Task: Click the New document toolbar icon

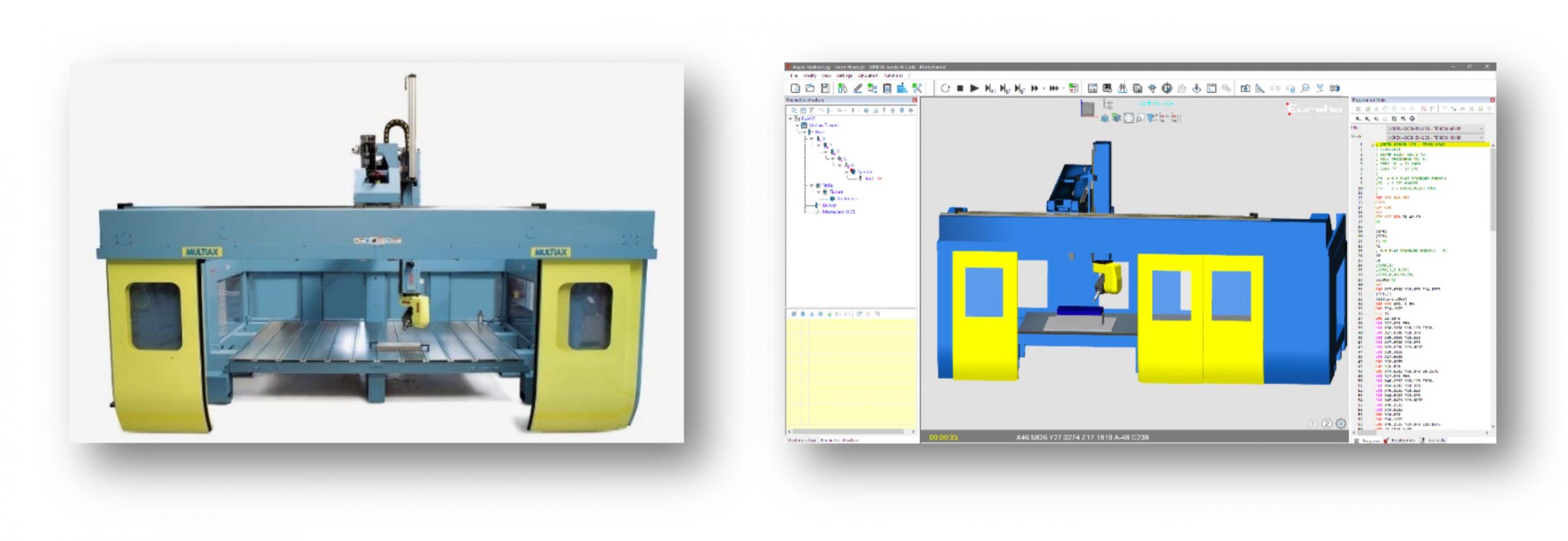Action: coord(795,88)
